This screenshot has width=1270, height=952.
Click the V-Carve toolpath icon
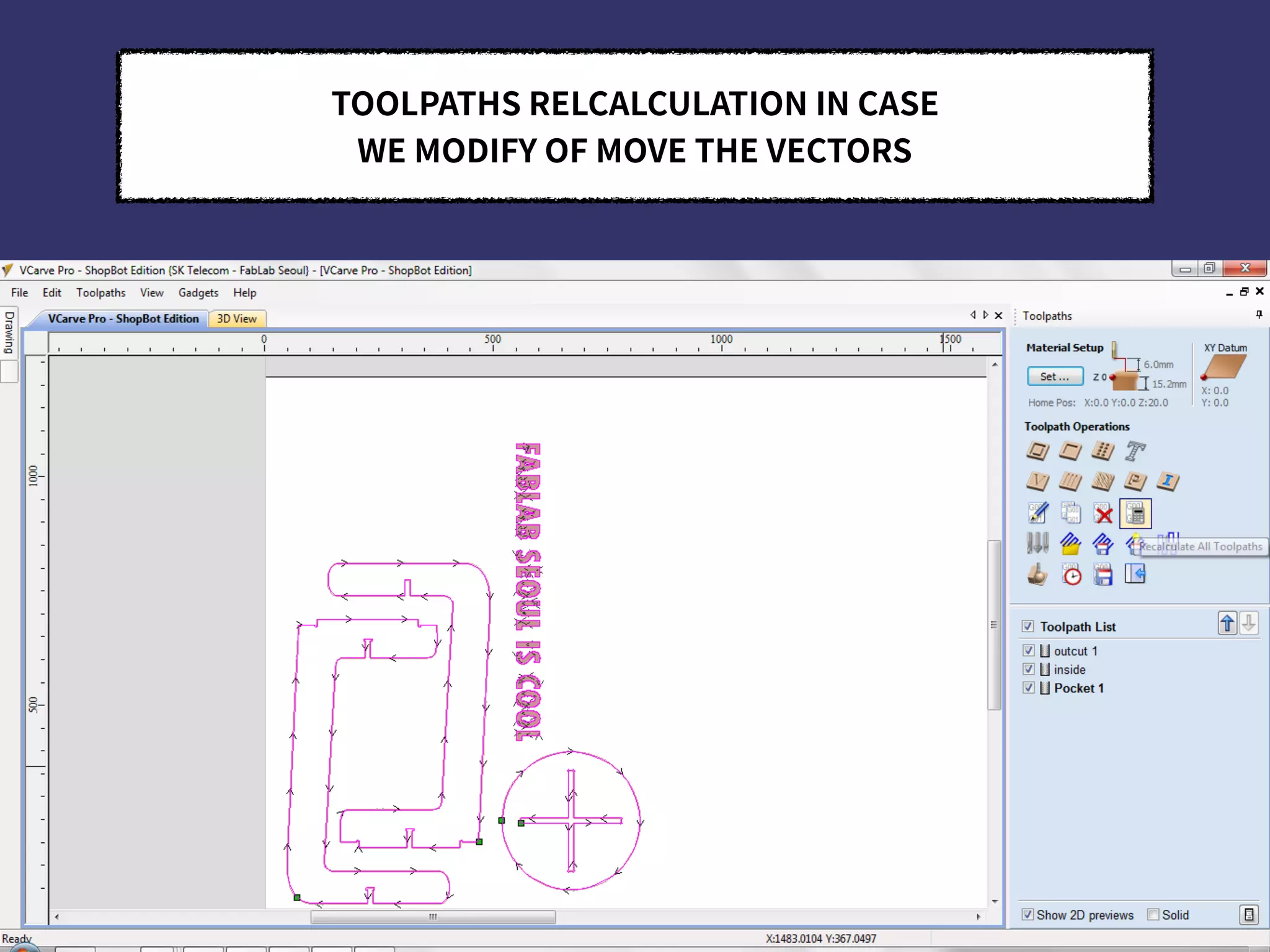(1037, 482)
